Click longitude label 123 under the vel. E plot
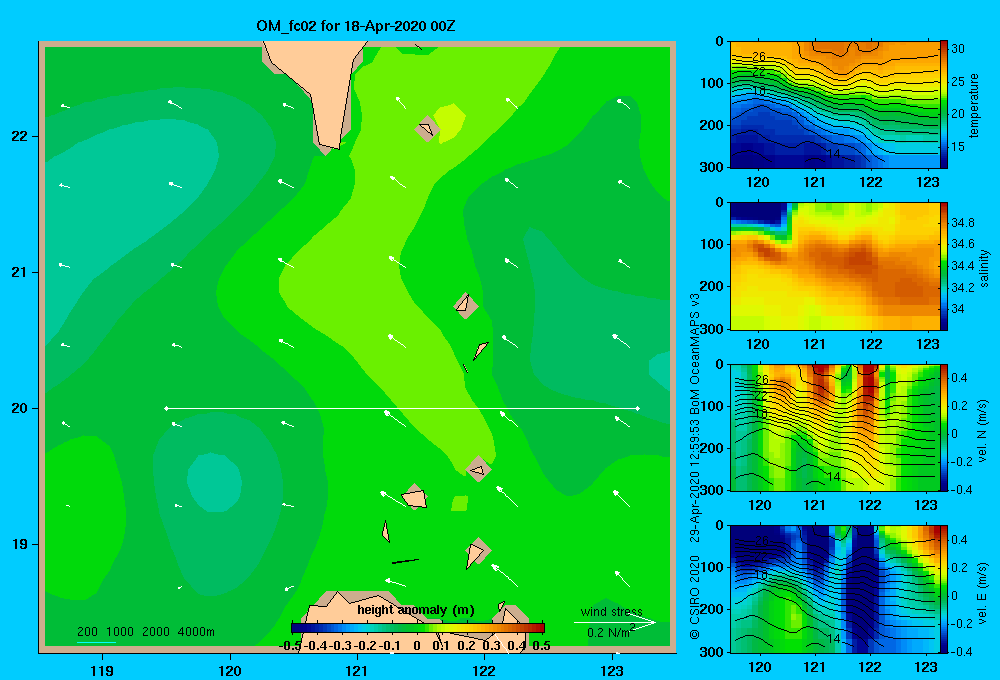Viewport: 1000px width, 680px height. pyautogui.click(x=926, y=667)
